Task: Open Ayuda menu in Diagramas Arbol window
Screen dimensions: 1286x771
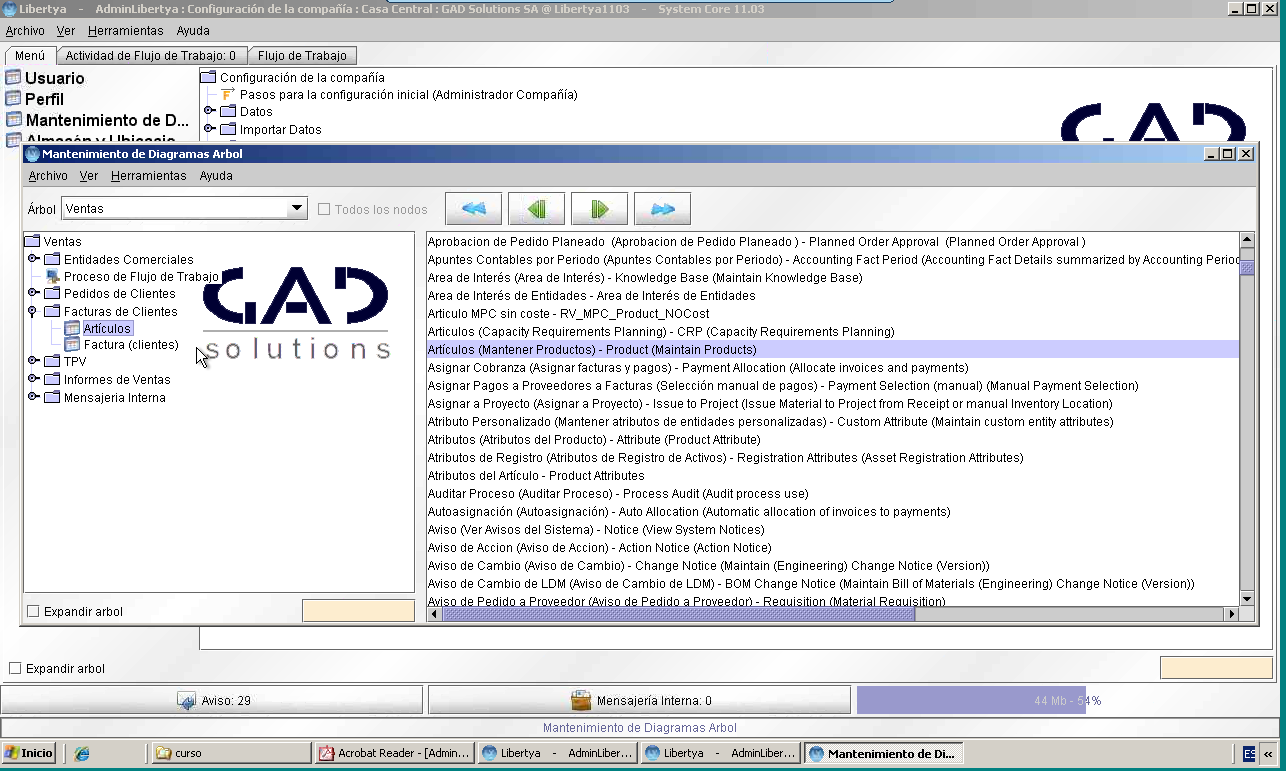Action: point(216,175)
